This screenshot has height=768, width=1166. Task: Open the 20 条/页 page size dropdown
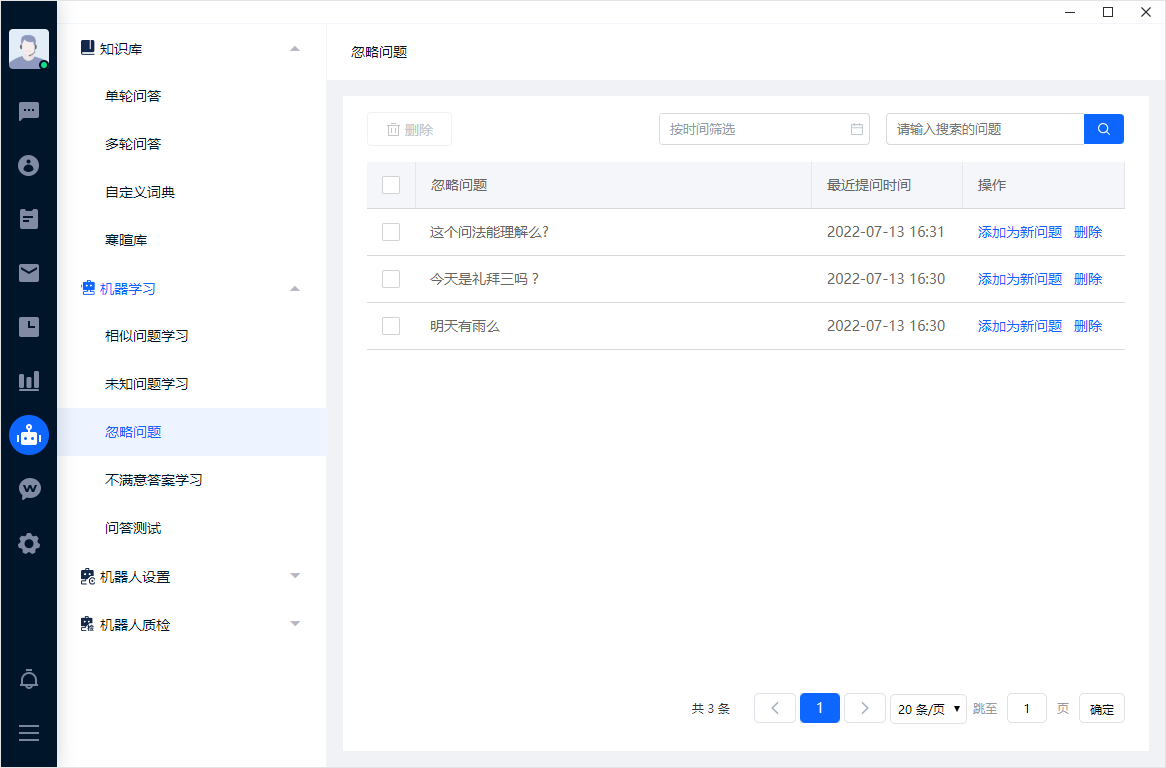(x=928, y=709)
